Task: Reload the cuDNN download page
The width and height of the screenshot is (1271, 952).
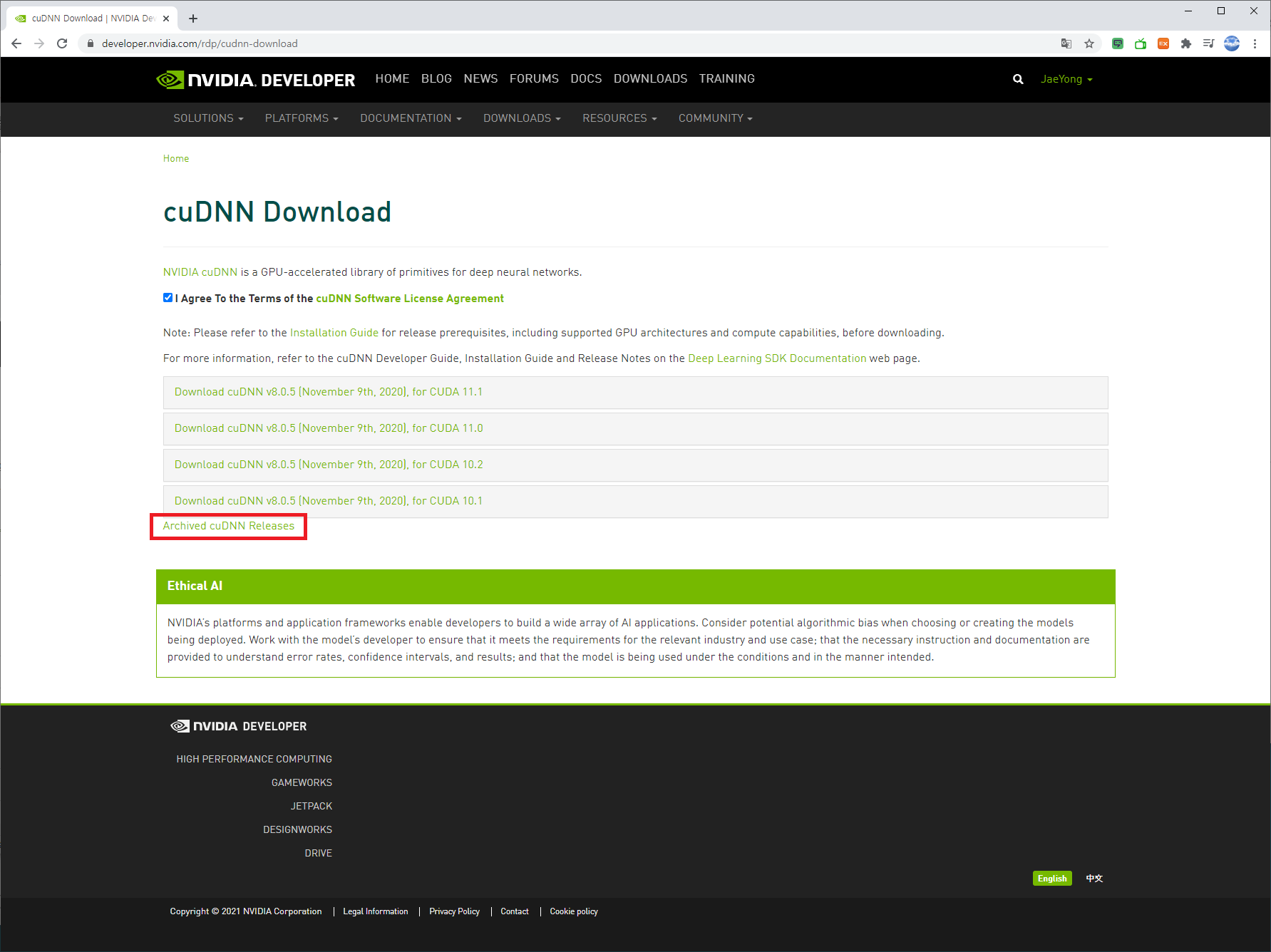Action: pyautogui.click(x=62, y=43)
